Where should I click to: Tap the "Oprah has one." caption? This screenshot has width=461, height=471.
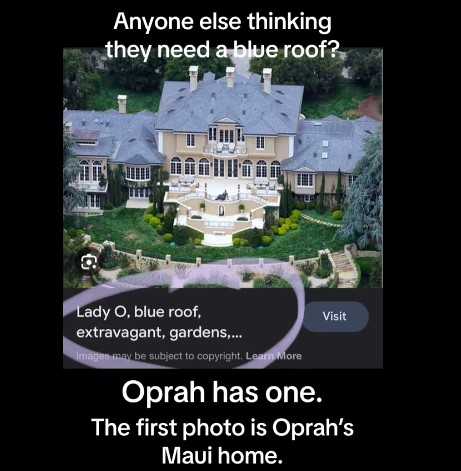(222, 392)
